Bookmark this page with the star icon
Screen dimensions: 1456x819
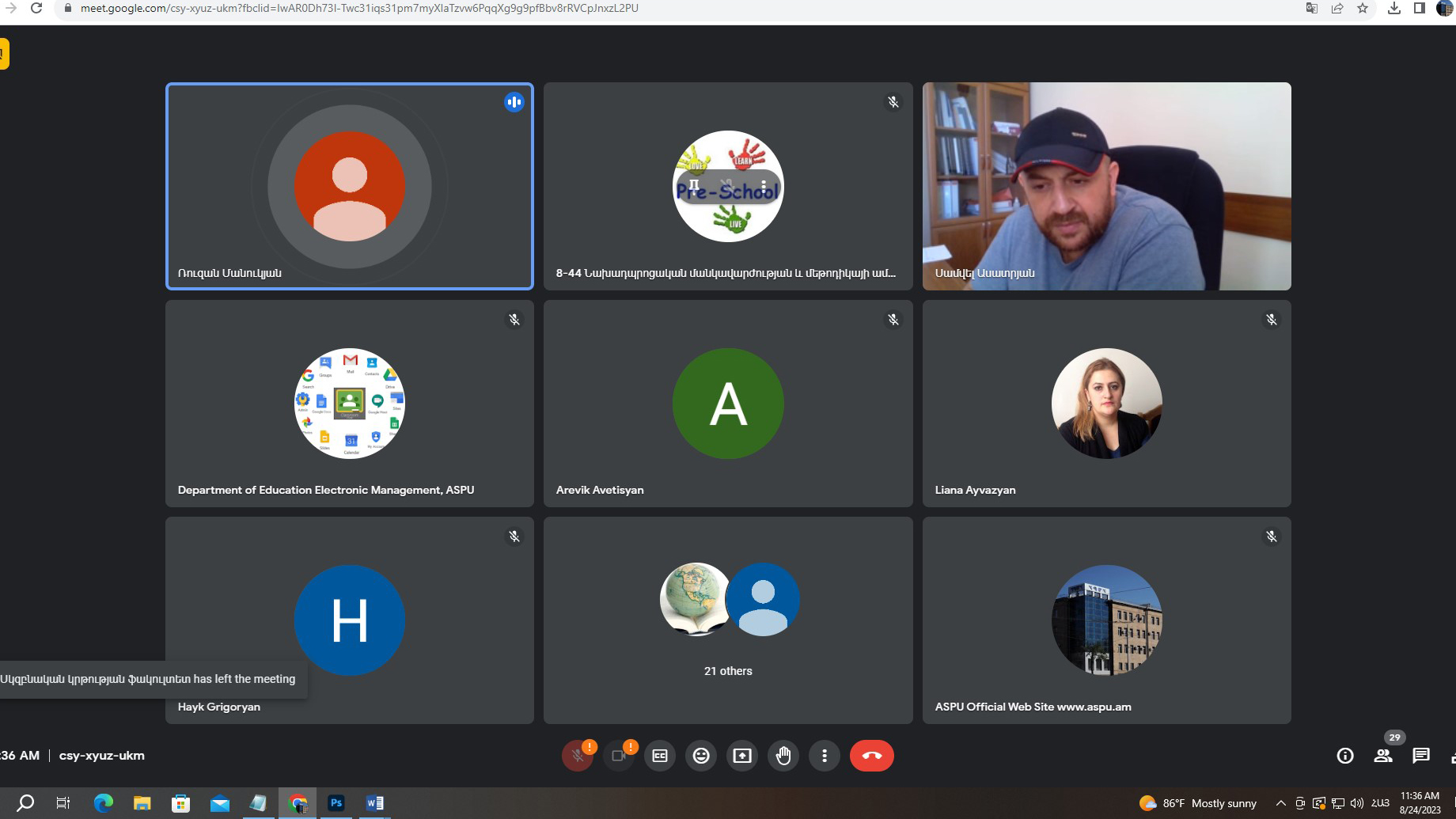click(1363, 9)
